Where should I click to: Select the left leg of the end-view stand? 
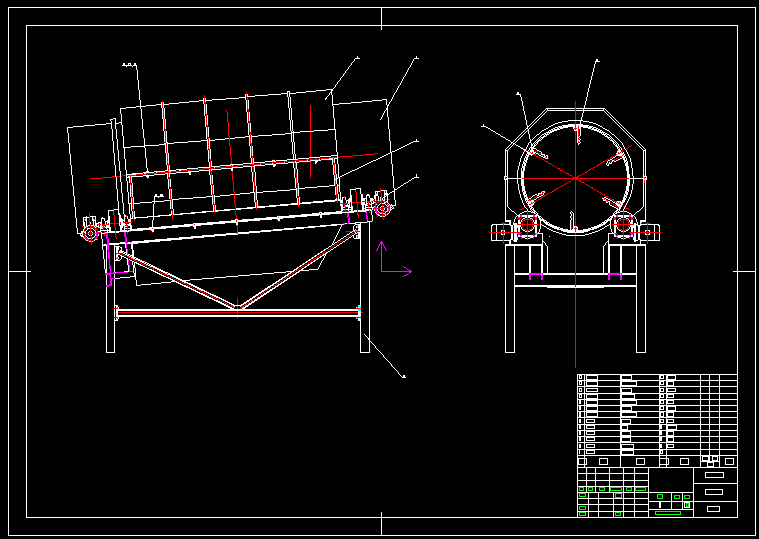click(510, 299)
